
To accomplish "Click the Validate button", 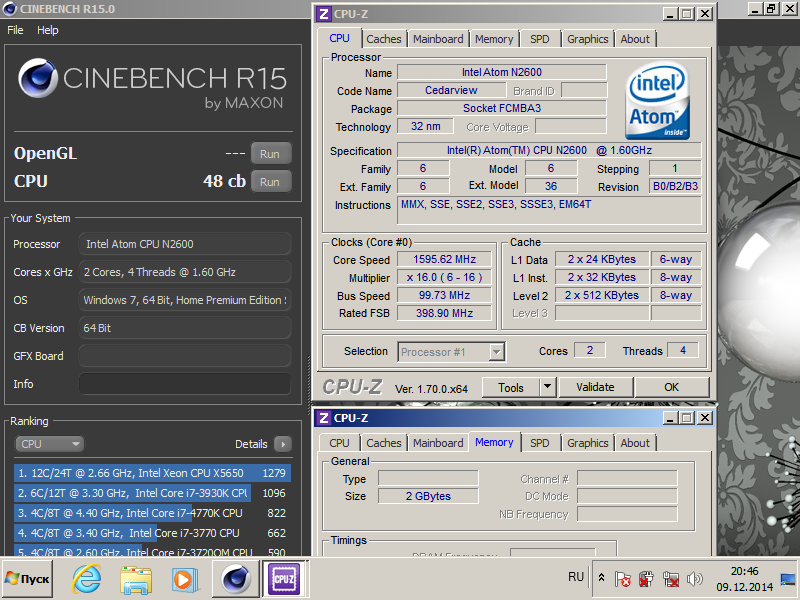I will (595, 387).
